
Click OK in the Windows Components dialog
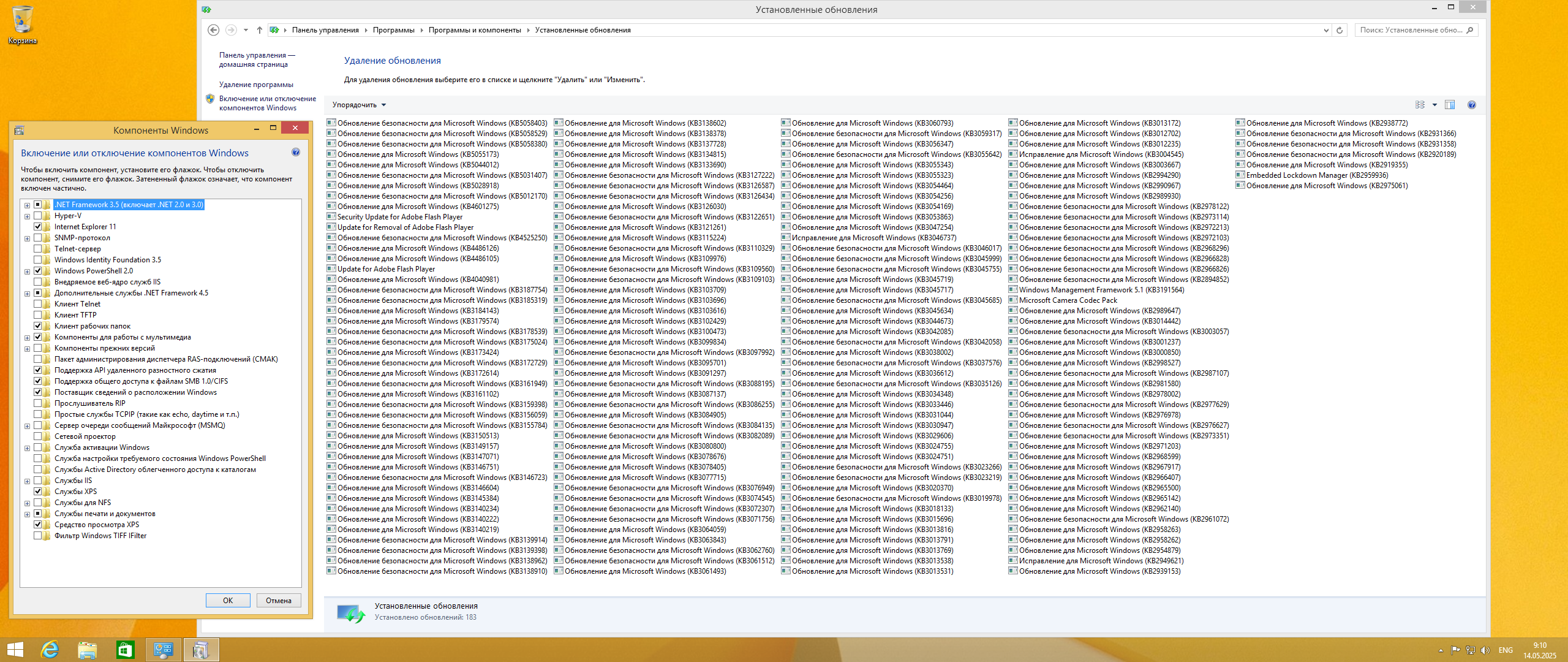(228, 601)
